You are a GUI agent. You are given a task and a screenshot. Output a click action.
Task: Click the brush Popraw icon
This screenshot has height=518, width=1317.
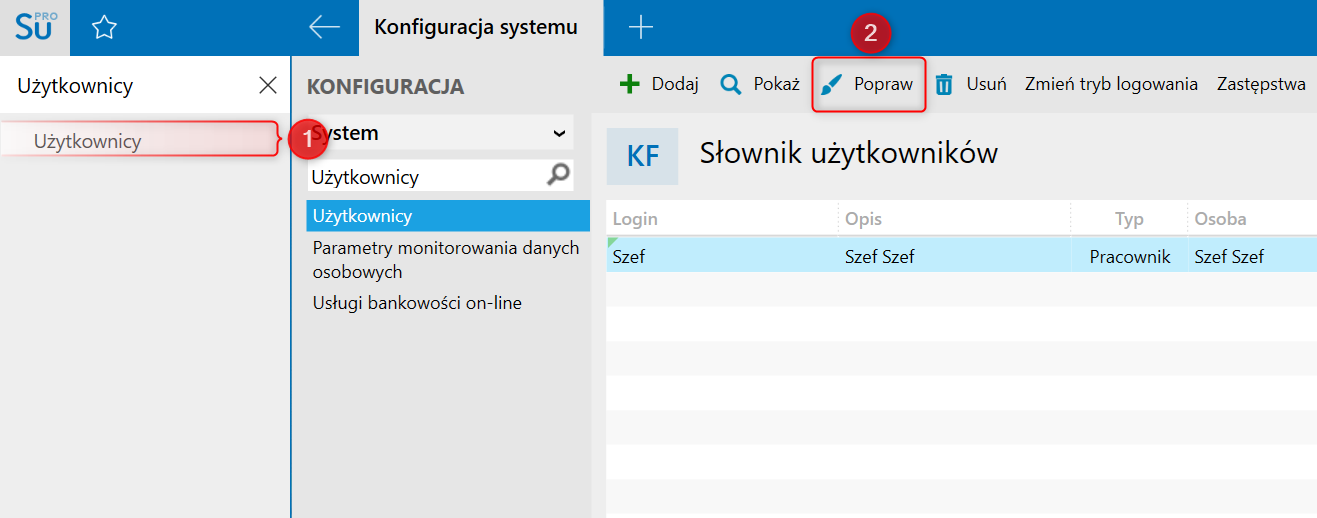tap(832, 84)
